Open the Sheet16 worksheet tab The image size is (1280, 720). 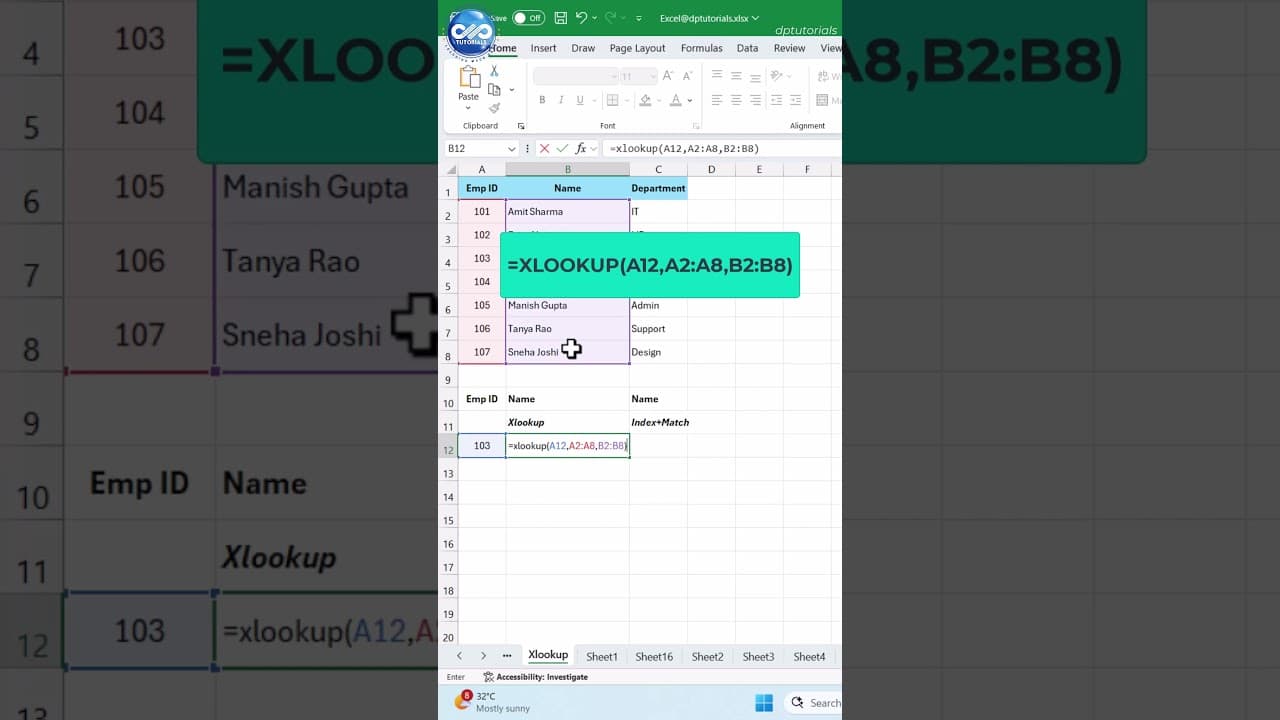(x=654, y=656)
